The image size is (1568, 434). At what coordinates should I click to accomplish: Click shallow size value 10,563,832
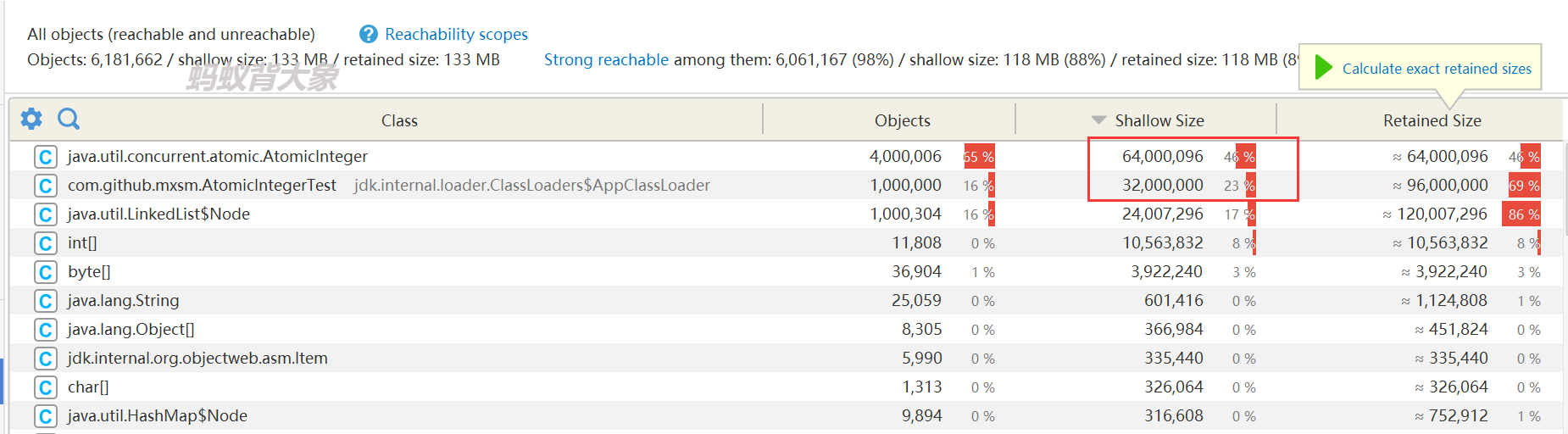click(1162, 242)
